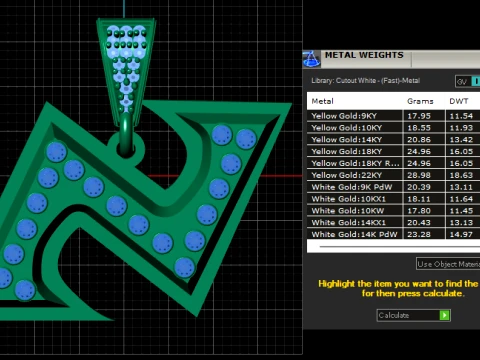Viewport: 480px width, 360px height.
Task: Click the 18.63 DWT value
Action: 461,175
